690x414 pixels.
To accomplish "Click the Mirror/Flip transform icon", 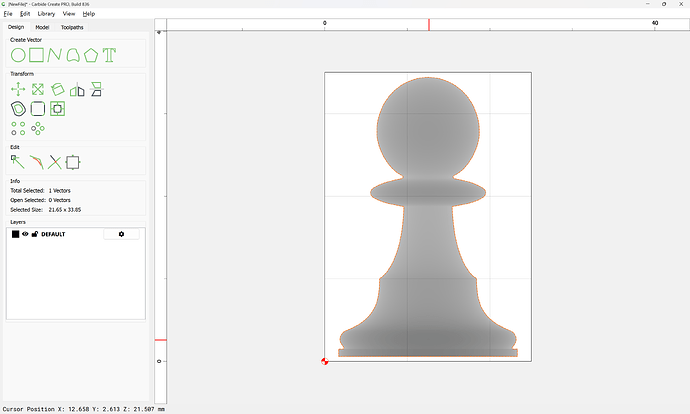I will [77, 90].
